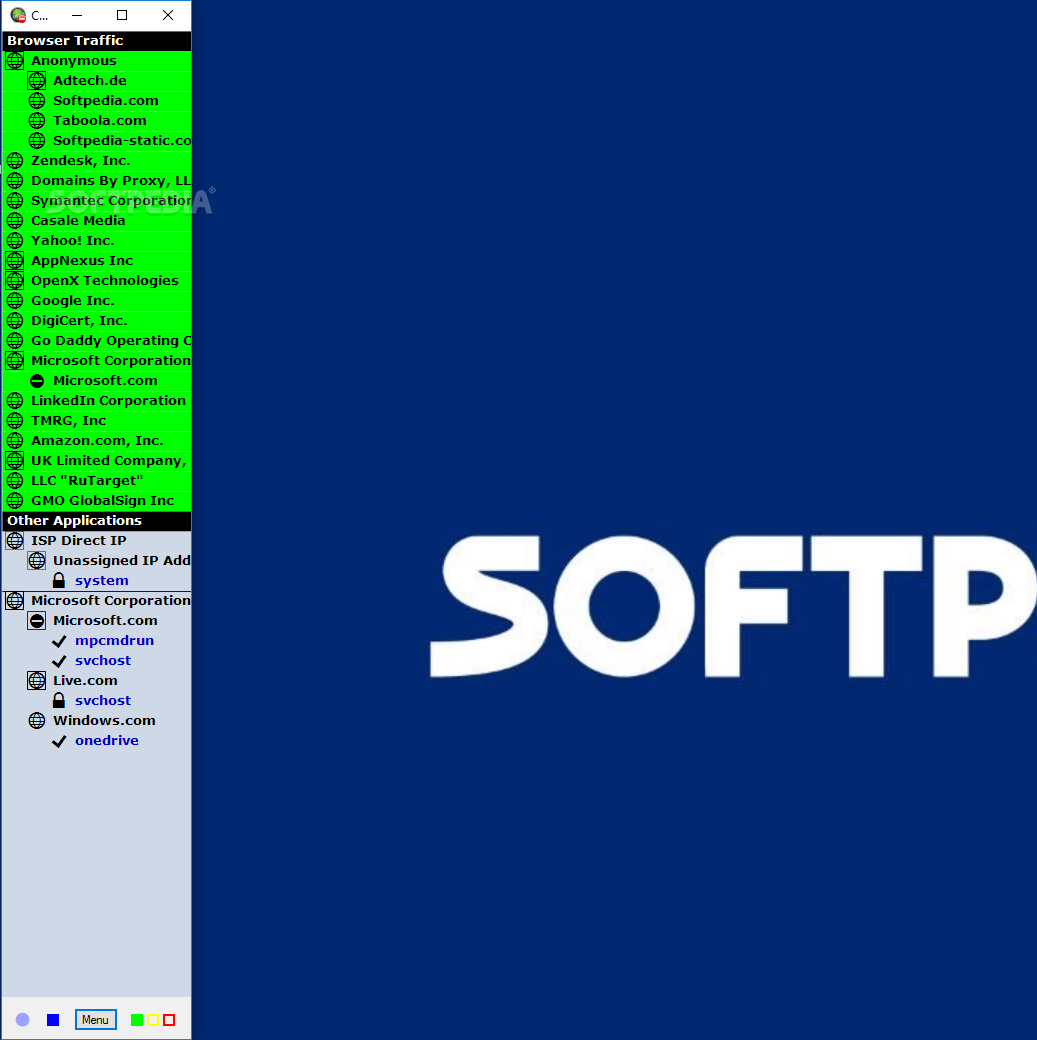Toggle the checkmark beside svchost under Microsoft.com
This screenshot has height=1040, width=1037.
click(x=59, y=661)
